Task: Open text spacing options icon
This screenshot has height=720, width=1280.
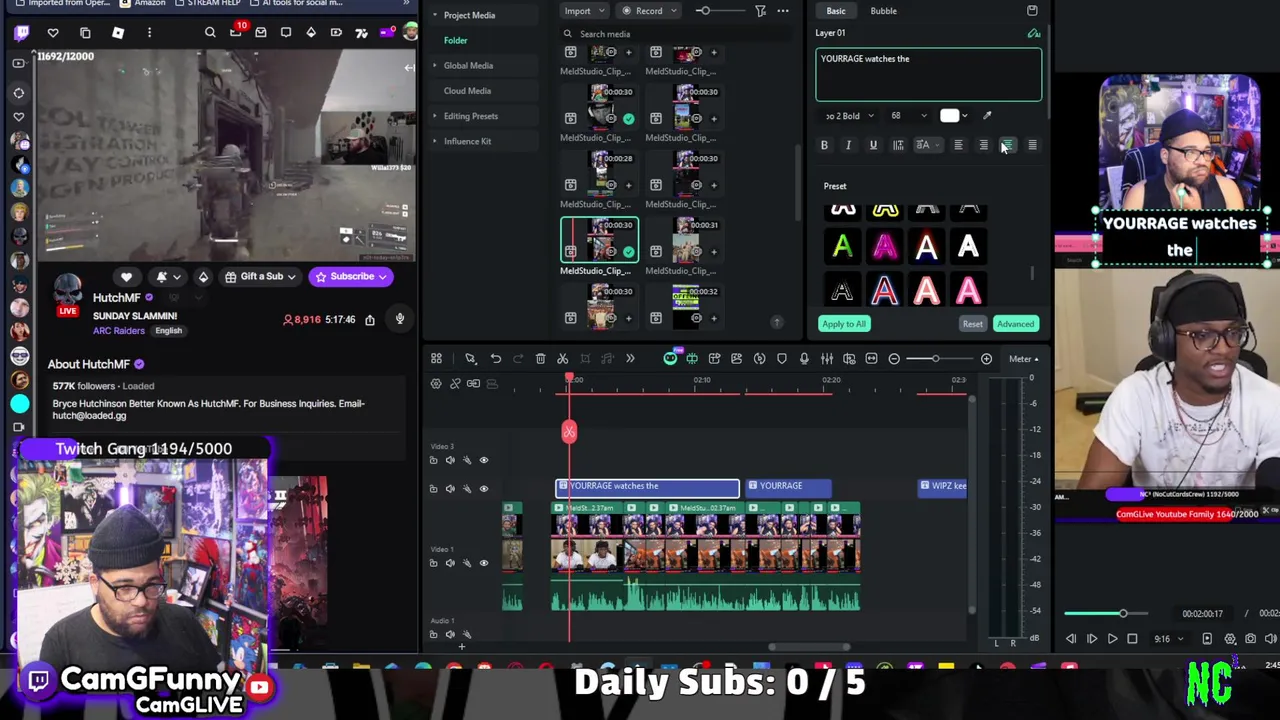Action: (898, 146)
